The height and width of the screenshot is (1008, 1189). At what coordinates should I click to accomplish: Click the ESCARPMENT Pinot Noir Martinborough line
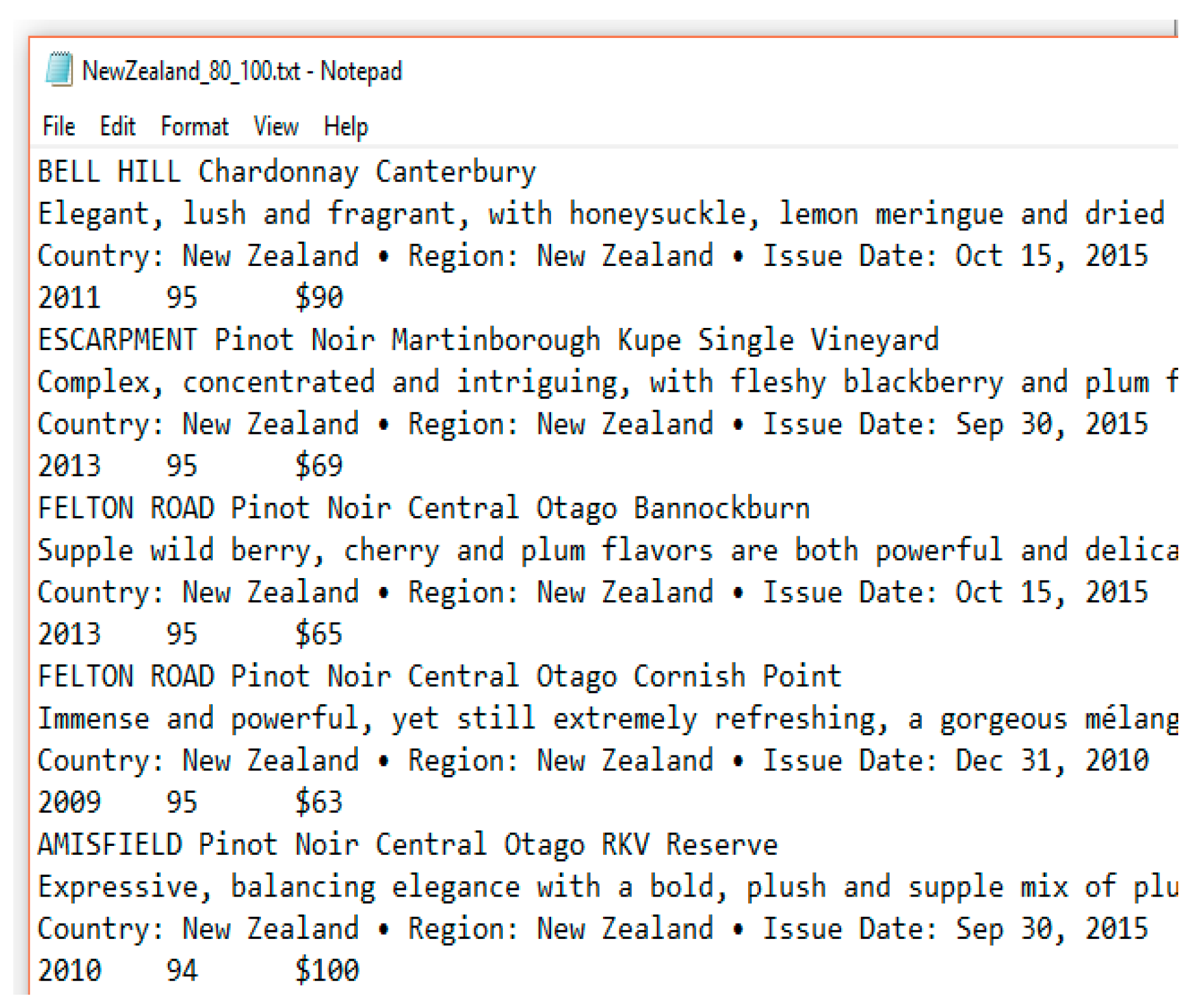point(488,340)
